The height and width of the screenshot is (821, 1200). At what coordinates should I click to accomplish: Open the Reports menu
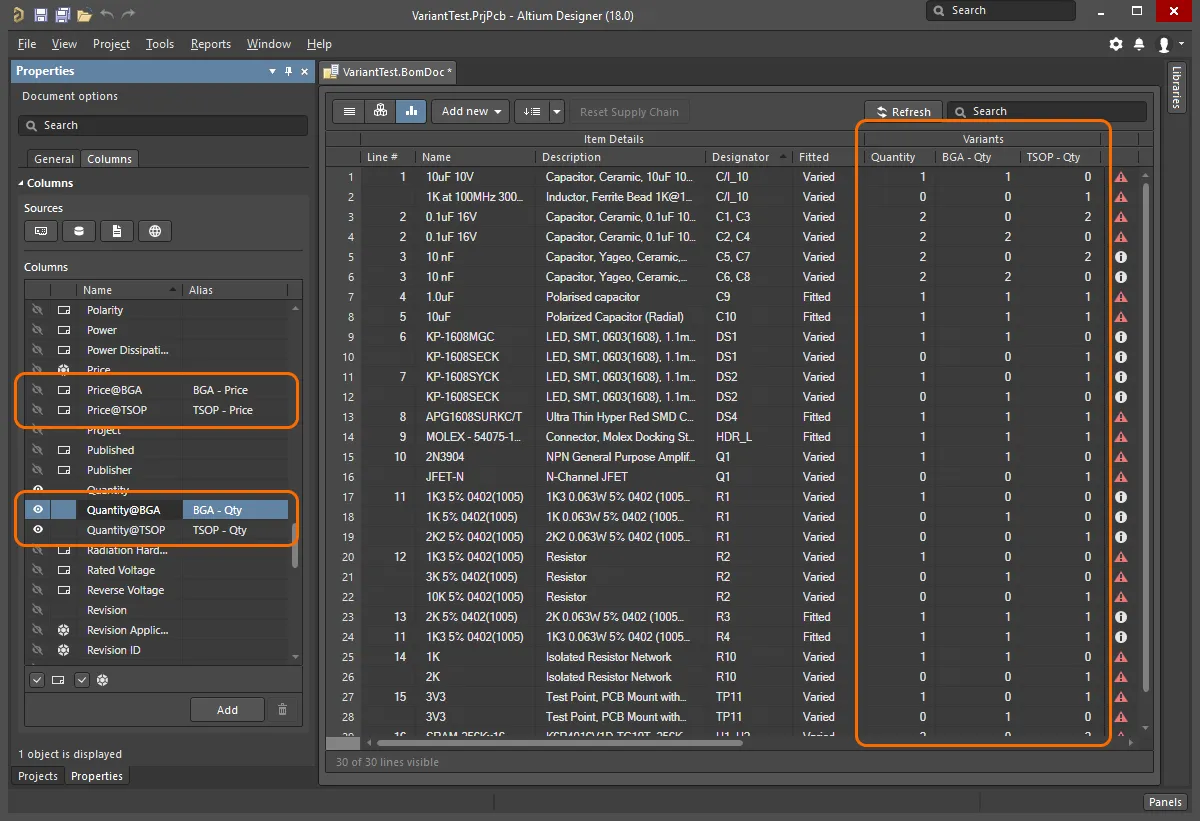coord(210,44)
